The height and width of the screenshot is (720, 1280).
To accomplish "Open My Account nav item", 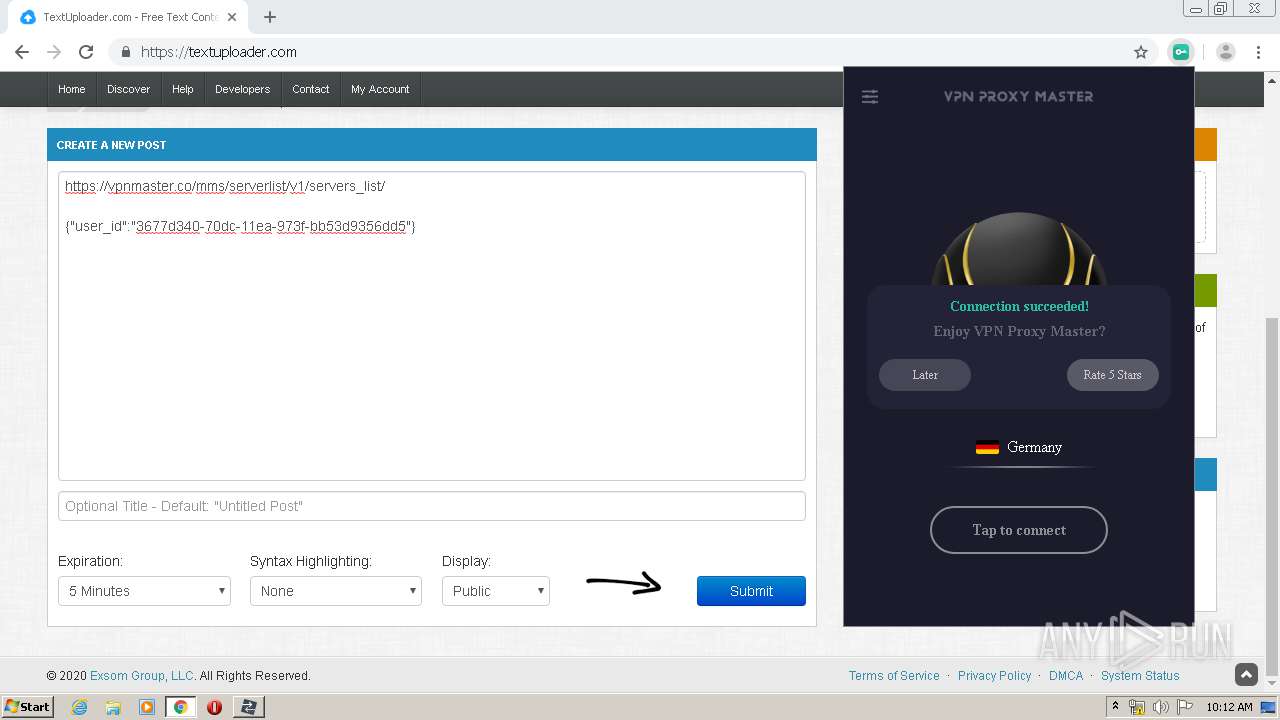I will (380, 89).
